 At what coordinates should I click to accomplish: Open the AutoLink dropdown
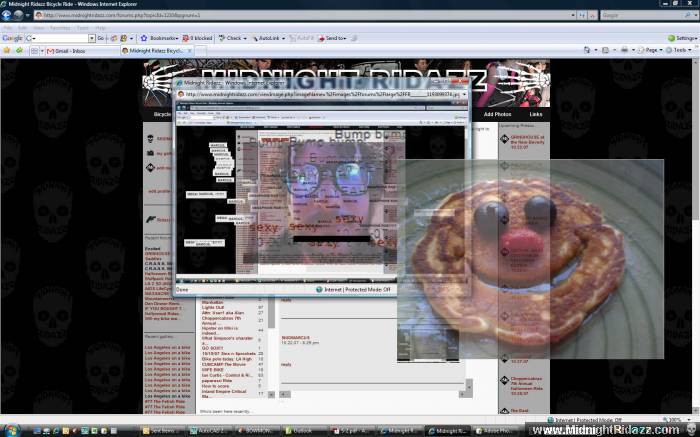(x=268, y=38)
